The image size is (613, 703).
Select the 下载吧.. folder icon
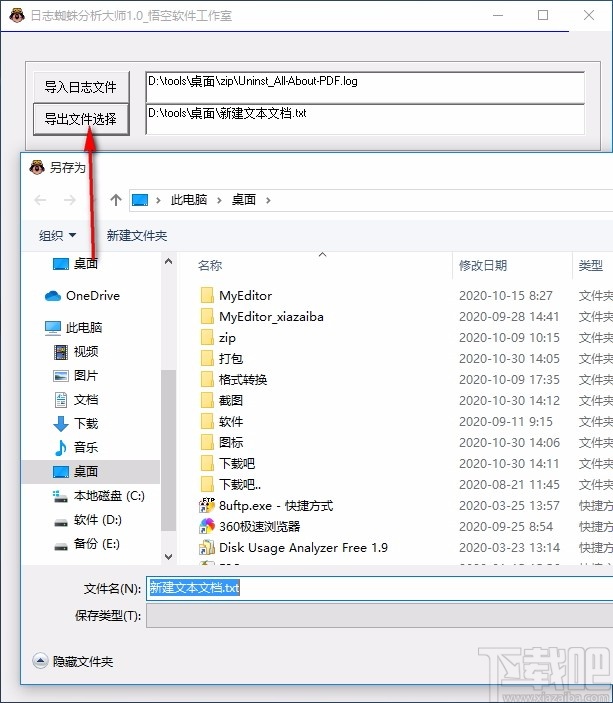pyautogui.click(x=207, y=484)
